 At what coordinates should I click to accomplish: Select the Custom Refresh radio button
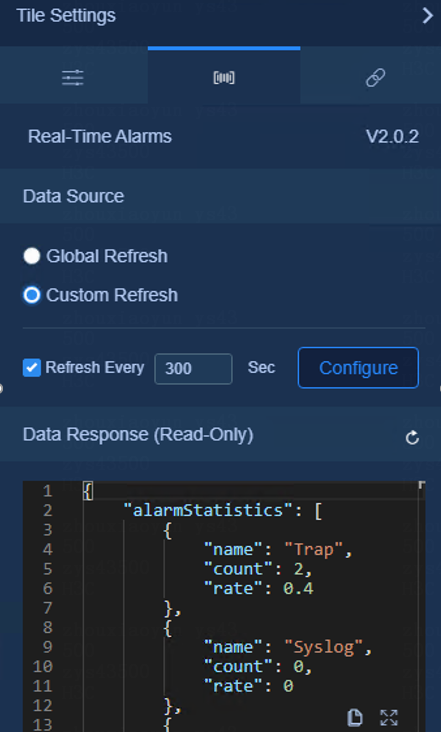tap(32, 295)
